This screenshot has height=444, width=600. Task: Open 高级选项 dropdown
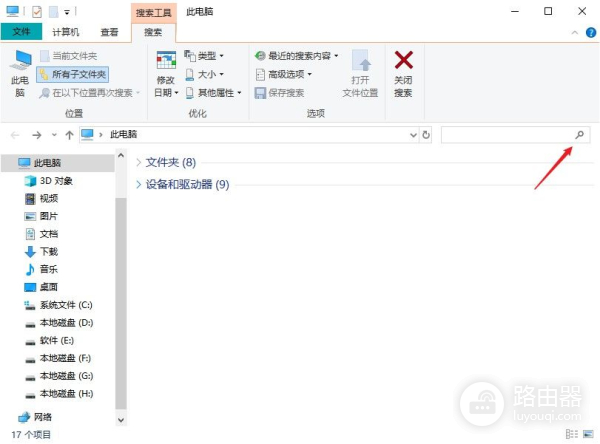284,74
